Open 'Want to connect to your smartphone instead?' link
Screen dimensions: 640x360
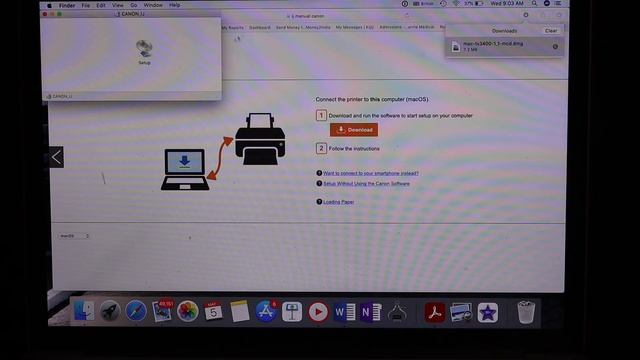tap(371, 173)
